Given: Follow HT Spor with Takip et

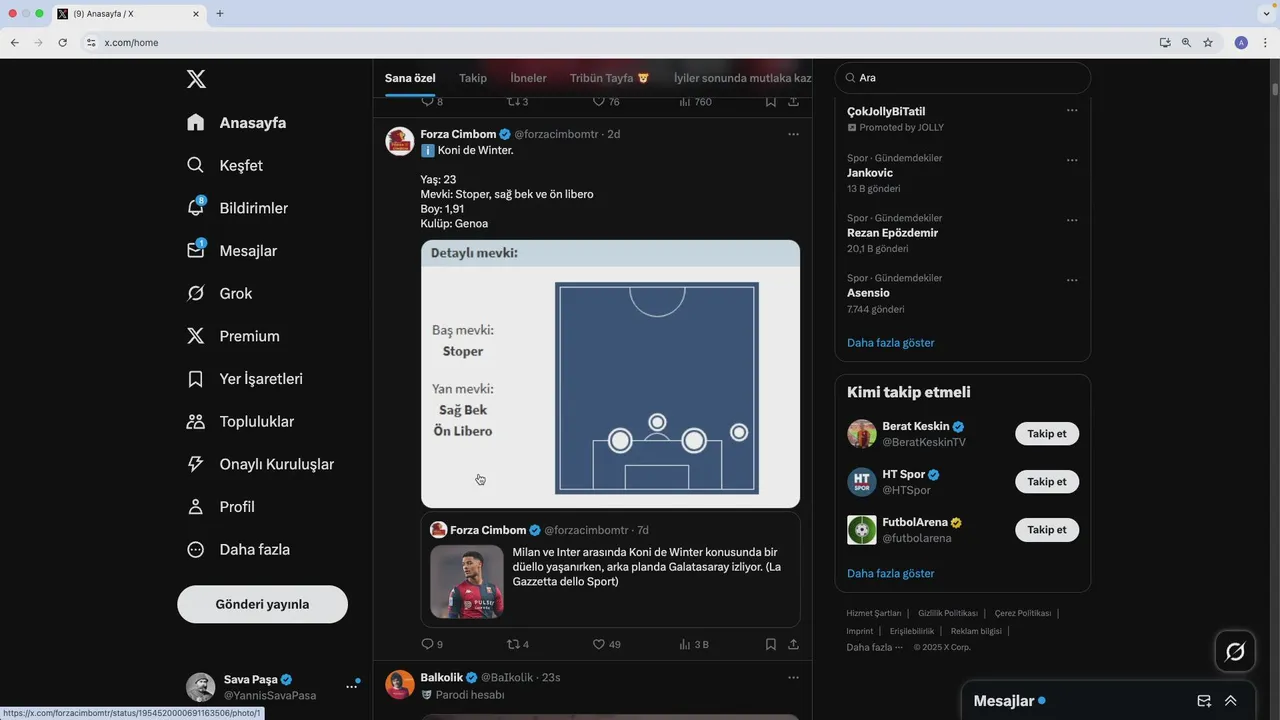Looking at the screenshot, I should click(1047, 482).
